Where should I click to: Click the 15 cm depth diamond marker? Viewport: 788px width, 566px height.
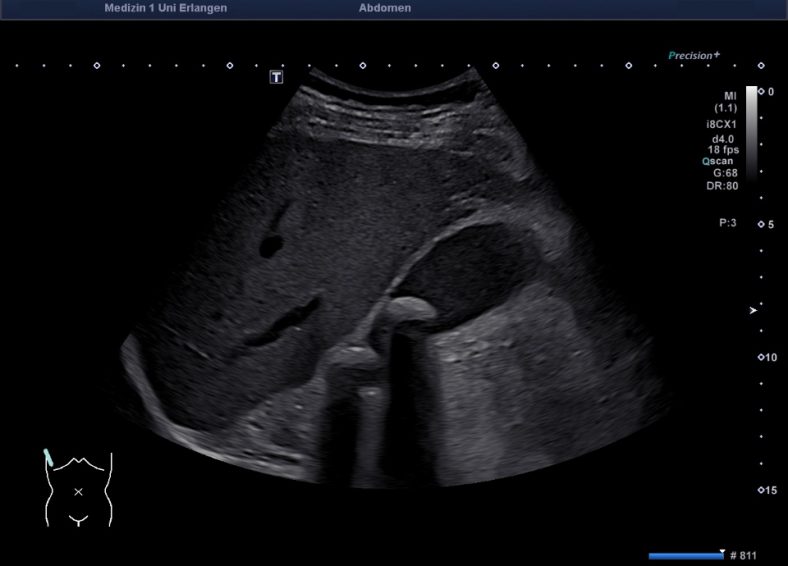(x=761, y=490)
